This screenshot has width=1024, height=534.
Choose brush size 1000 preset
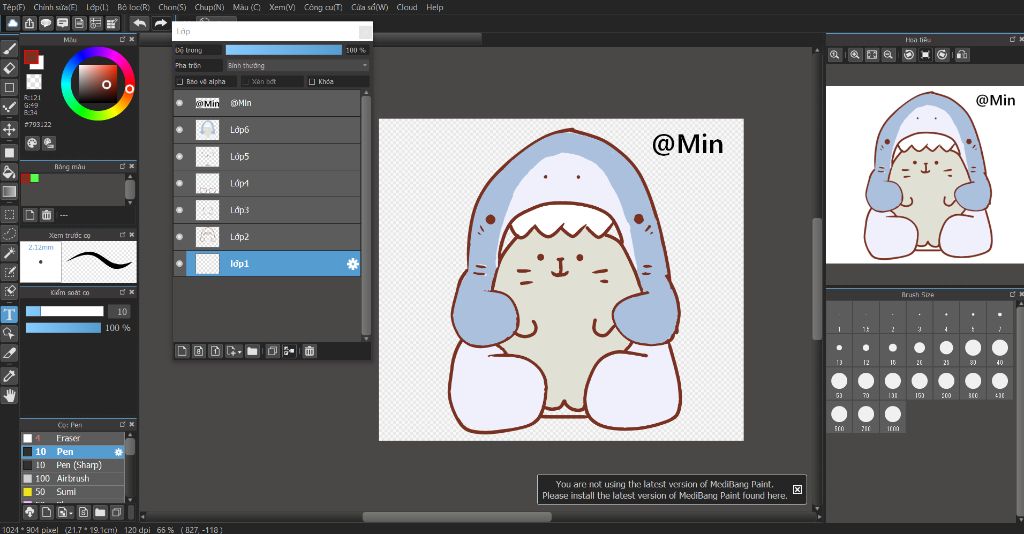(x=893, y=418)
